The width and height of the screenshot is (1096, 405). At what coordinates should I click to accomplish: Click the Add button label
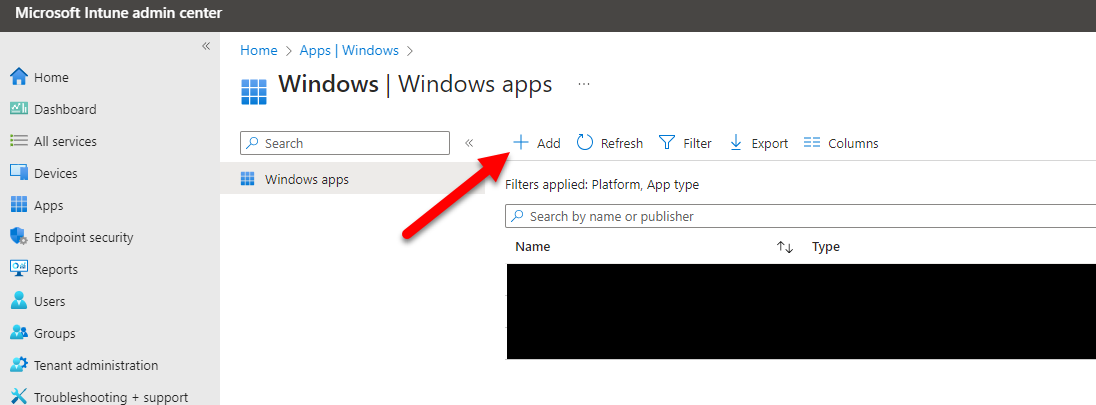[549, 143]
